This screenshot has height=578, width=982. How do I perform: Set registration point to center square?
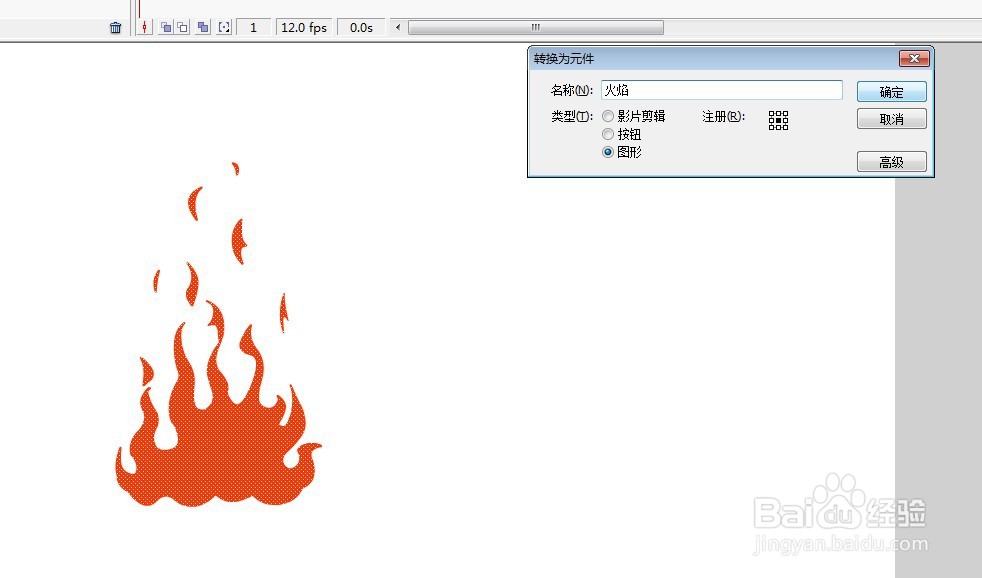[x=779, y=120]
